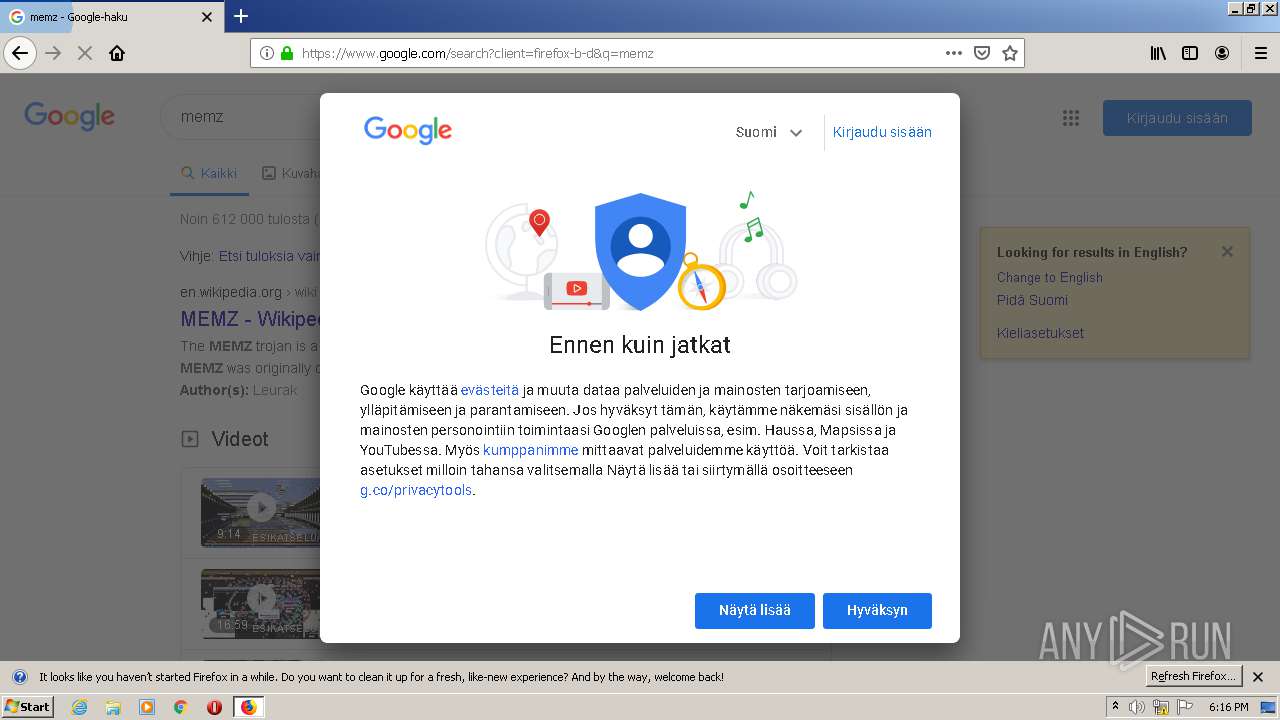Dismiss the Looking for results in English box
The width and height of the screenshot is (1280, 720).
[x=1227, y=252]
